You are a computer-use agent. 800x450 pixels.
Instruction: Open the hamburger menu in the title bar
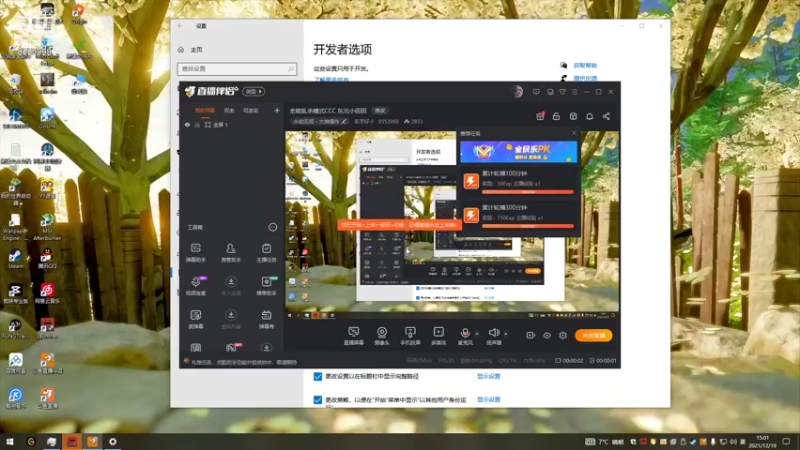574,92
